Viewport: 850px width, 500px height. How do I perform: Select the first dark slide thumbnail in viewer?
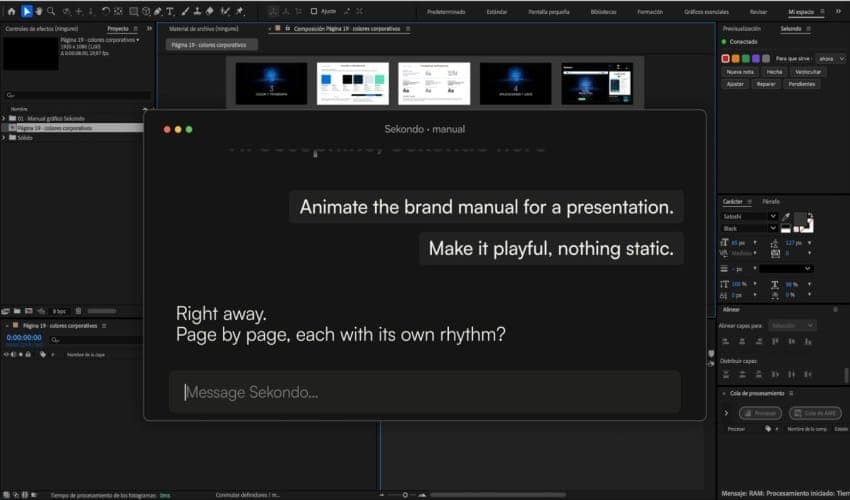click(x=271, y=84)
